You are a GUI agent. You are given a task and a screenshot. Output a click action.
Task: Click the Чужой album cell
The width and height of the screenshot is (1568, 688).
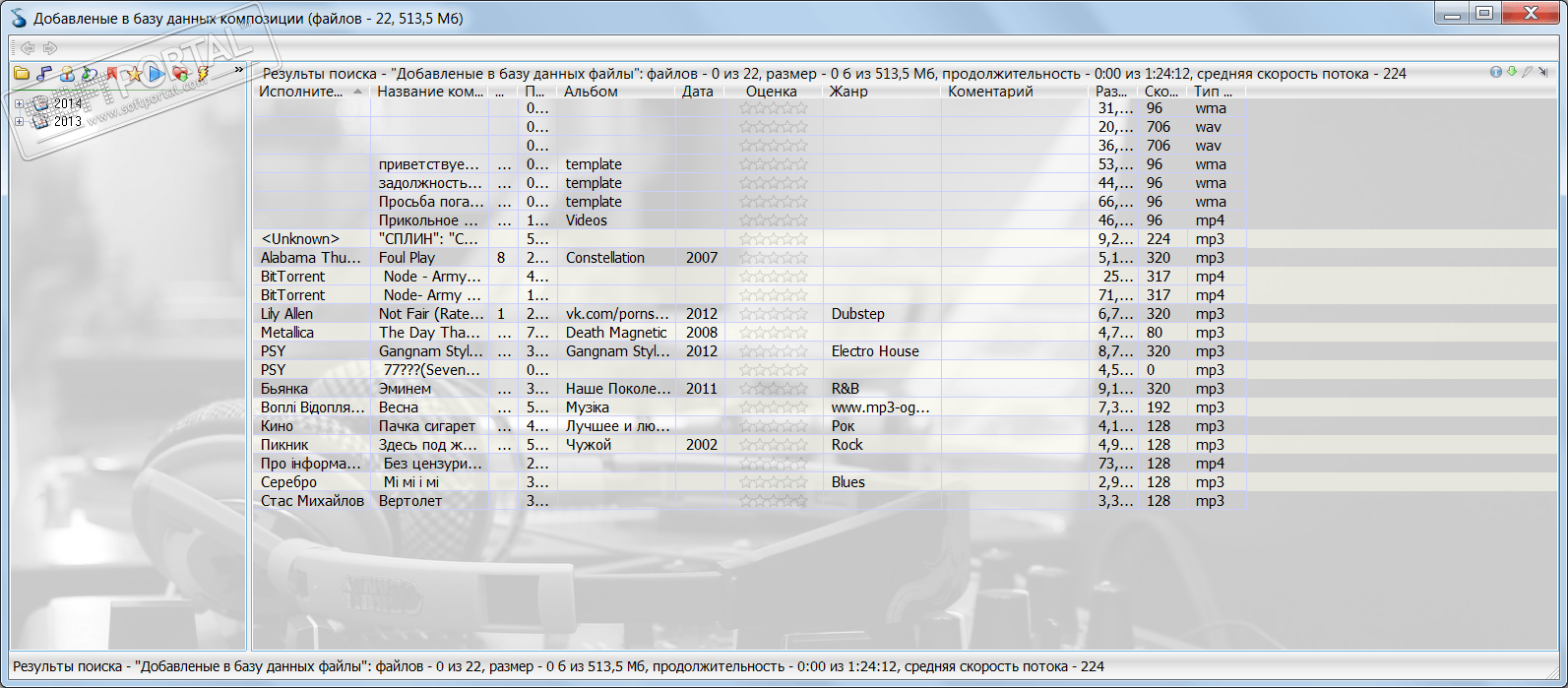(616, 445)
